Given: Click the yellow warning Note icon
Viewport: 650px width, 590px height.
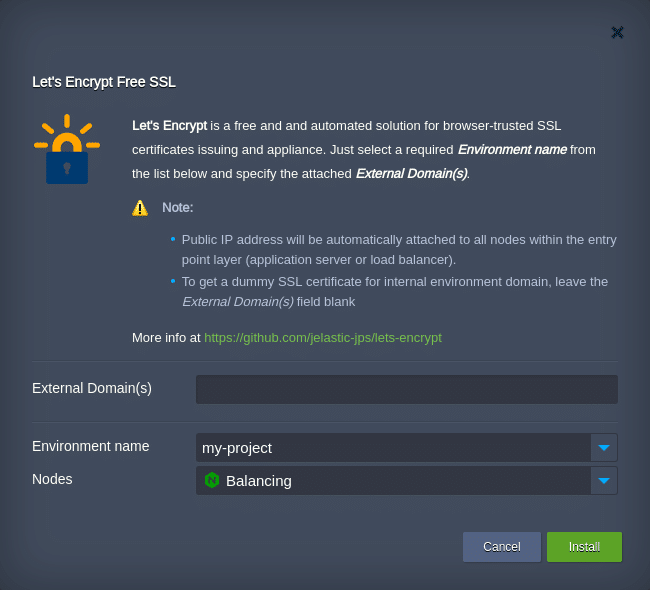Looking at the screenshot, I should [x=140, y=208].
